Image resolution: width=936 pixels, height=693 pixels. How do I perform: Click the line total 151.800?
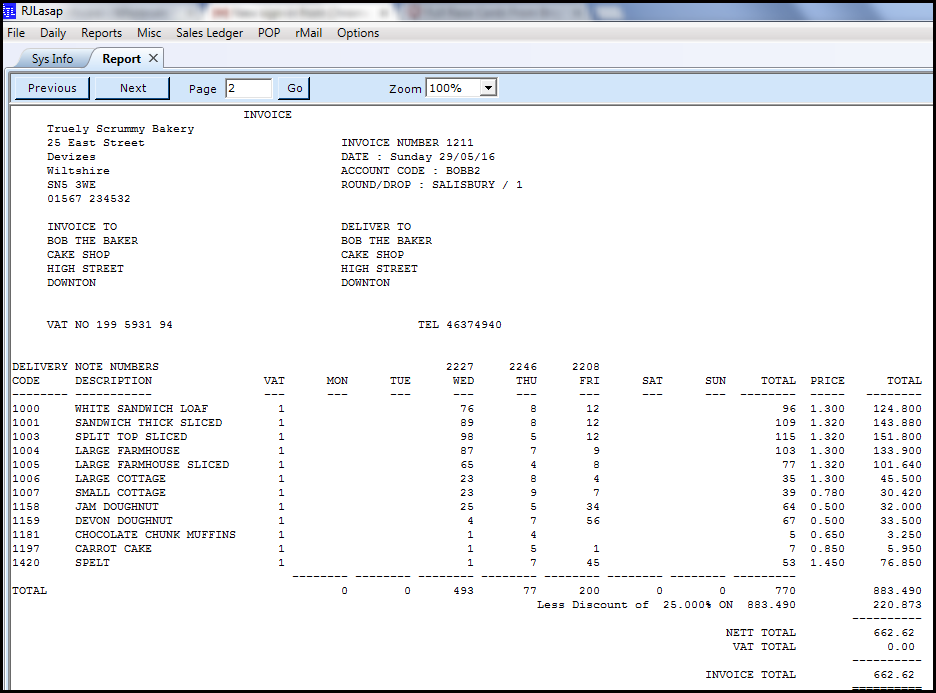pos(897,437)
